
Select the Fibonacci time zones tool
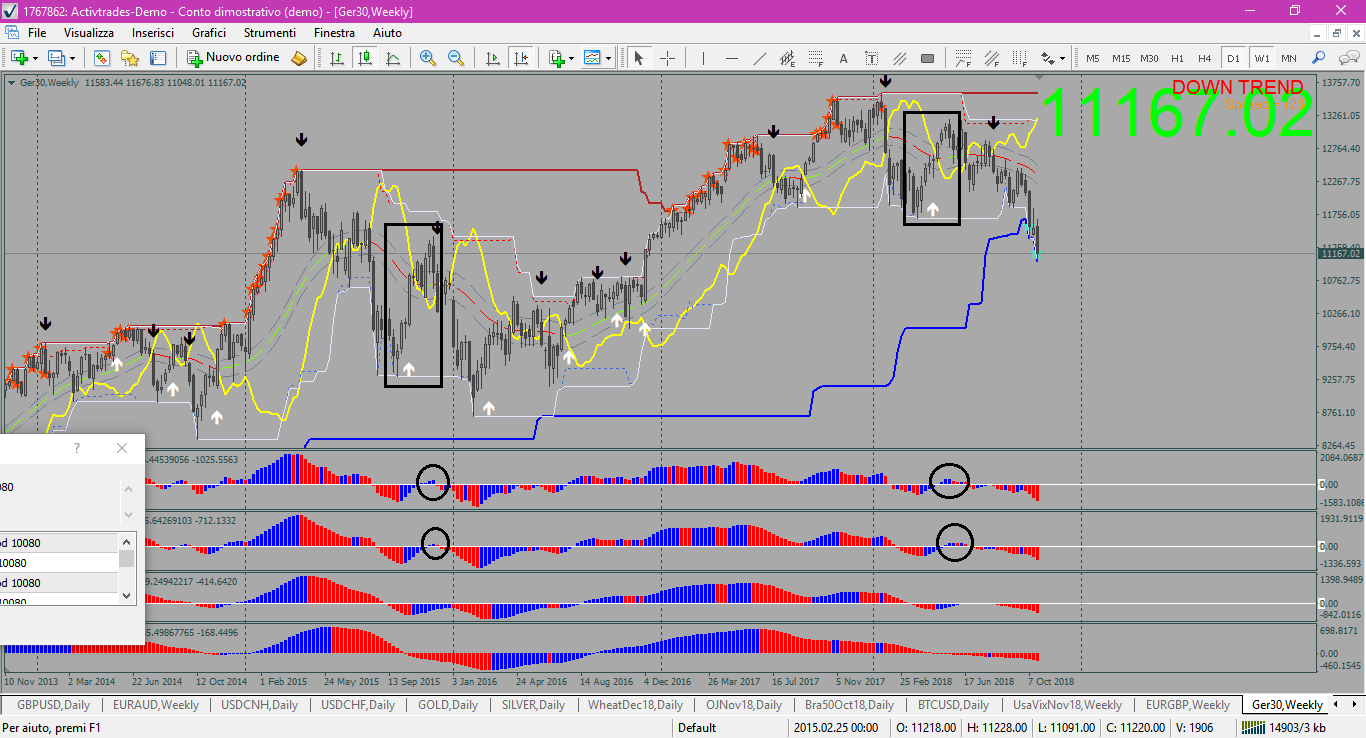pyautogui.click(x=1019, y=58)
